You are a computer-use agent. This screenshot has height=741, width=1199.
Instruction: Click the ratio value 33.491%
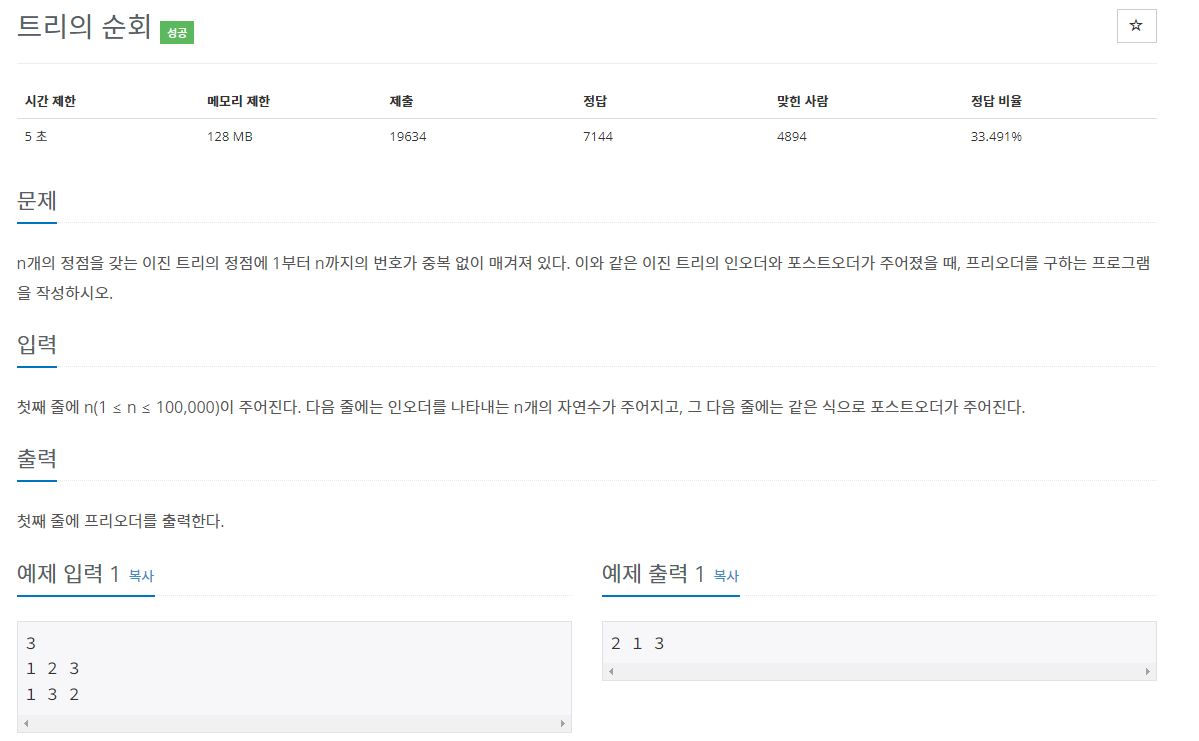pos(996,136)
